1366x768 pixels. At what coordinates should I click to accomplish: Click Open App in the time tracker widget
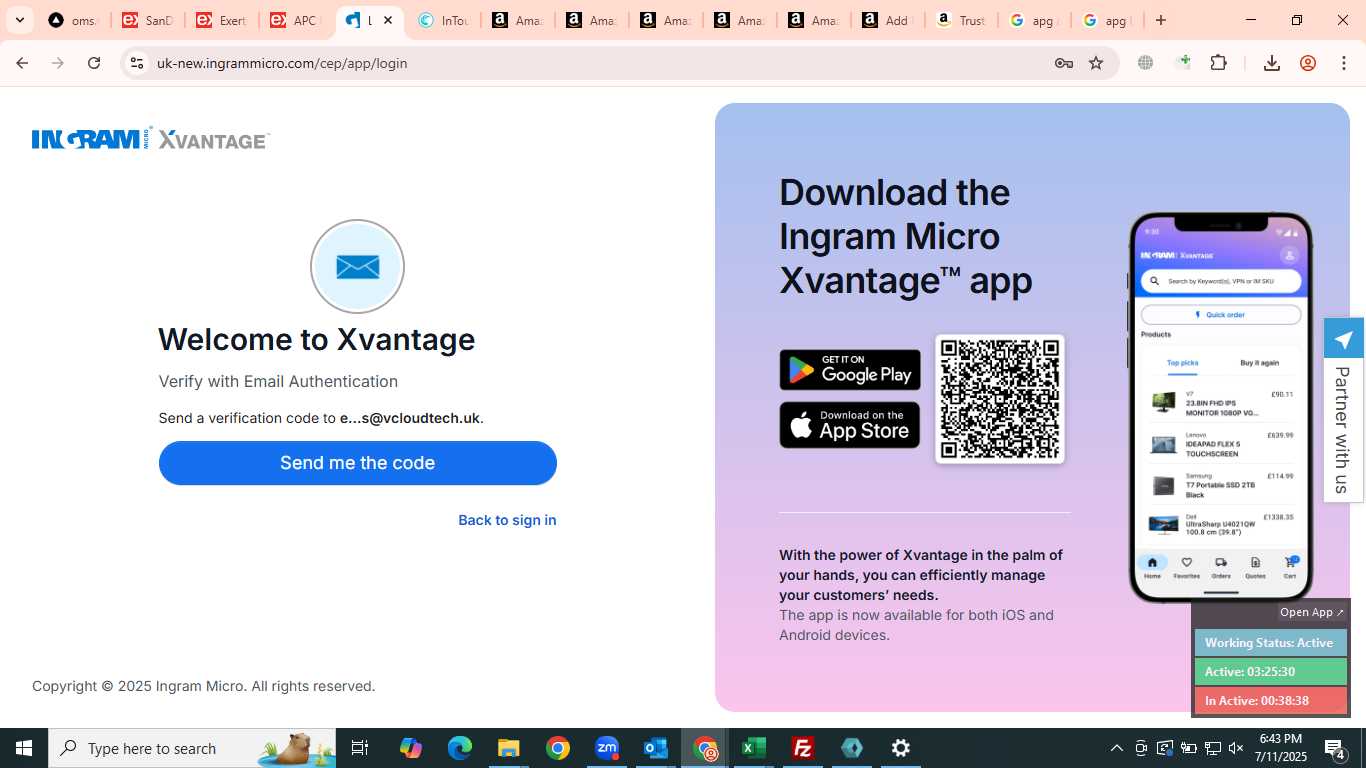click(x=1312, y=612)
